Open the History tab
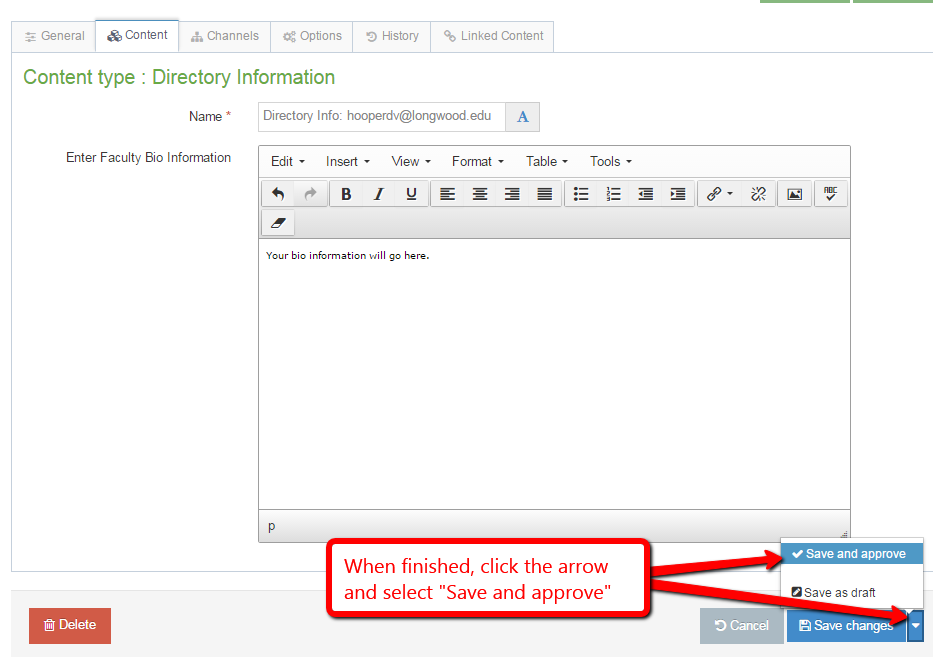The width and height of the screenshot is (933, 657). (x=392, y=36)
